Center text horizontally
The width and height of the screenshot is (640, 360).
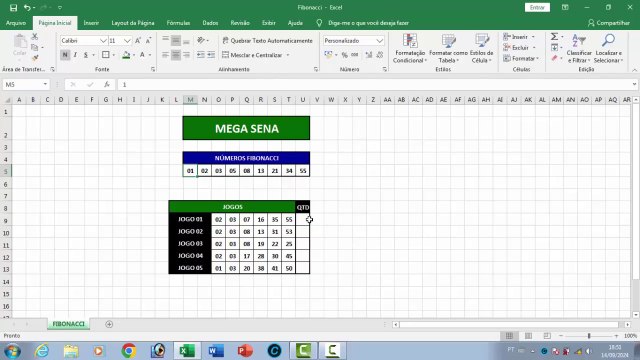pyautogui.click(x=176, y=55)
